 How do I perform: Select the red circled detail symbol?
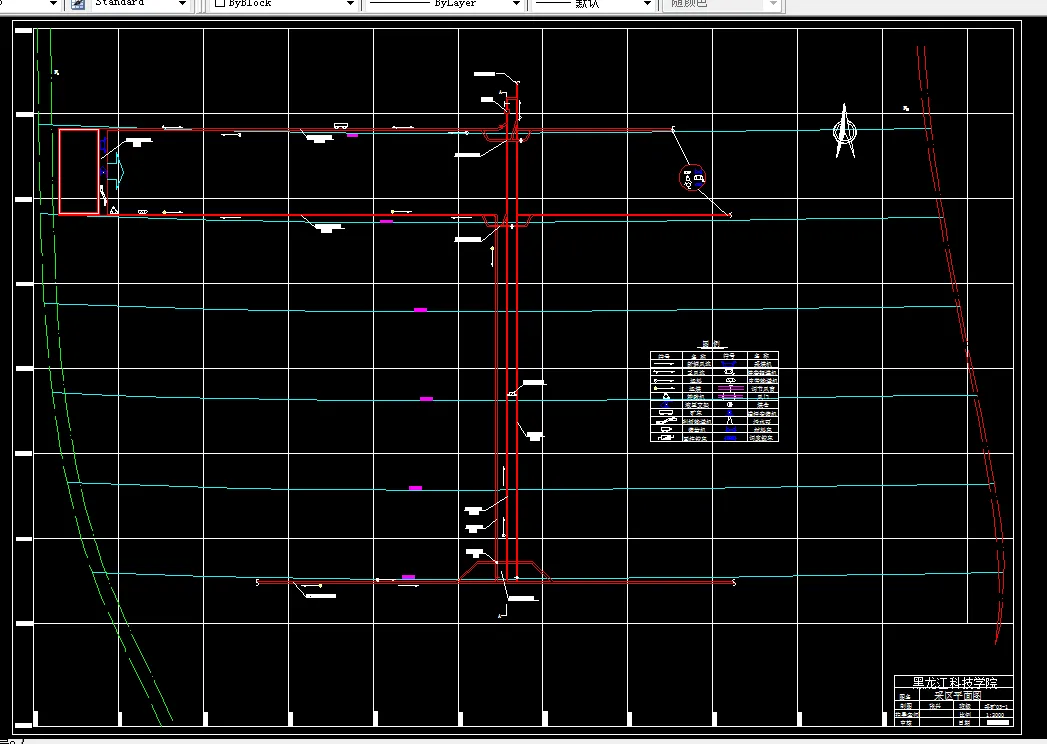point(692,178)
